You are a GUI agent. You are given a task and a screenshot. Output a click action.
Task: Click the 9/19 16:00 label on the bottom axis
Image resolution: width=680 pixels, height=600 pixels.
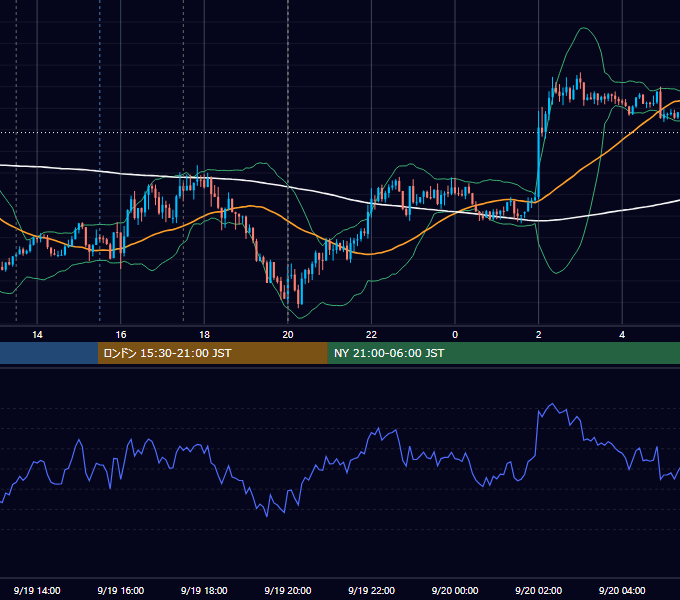(121, 590)
